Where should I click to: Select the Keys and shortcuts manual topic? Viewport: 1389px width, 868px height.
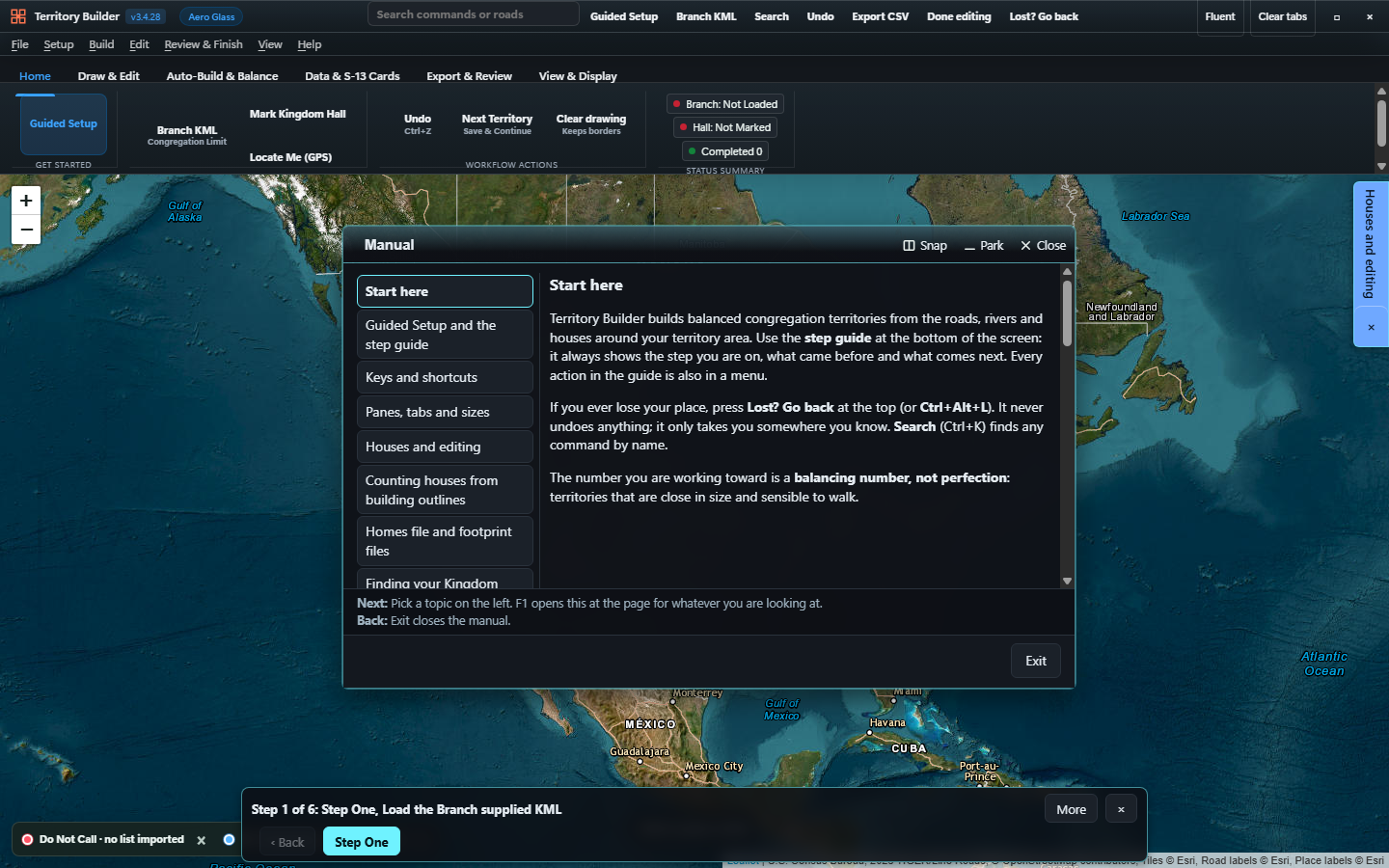click(x=445, y=377)
